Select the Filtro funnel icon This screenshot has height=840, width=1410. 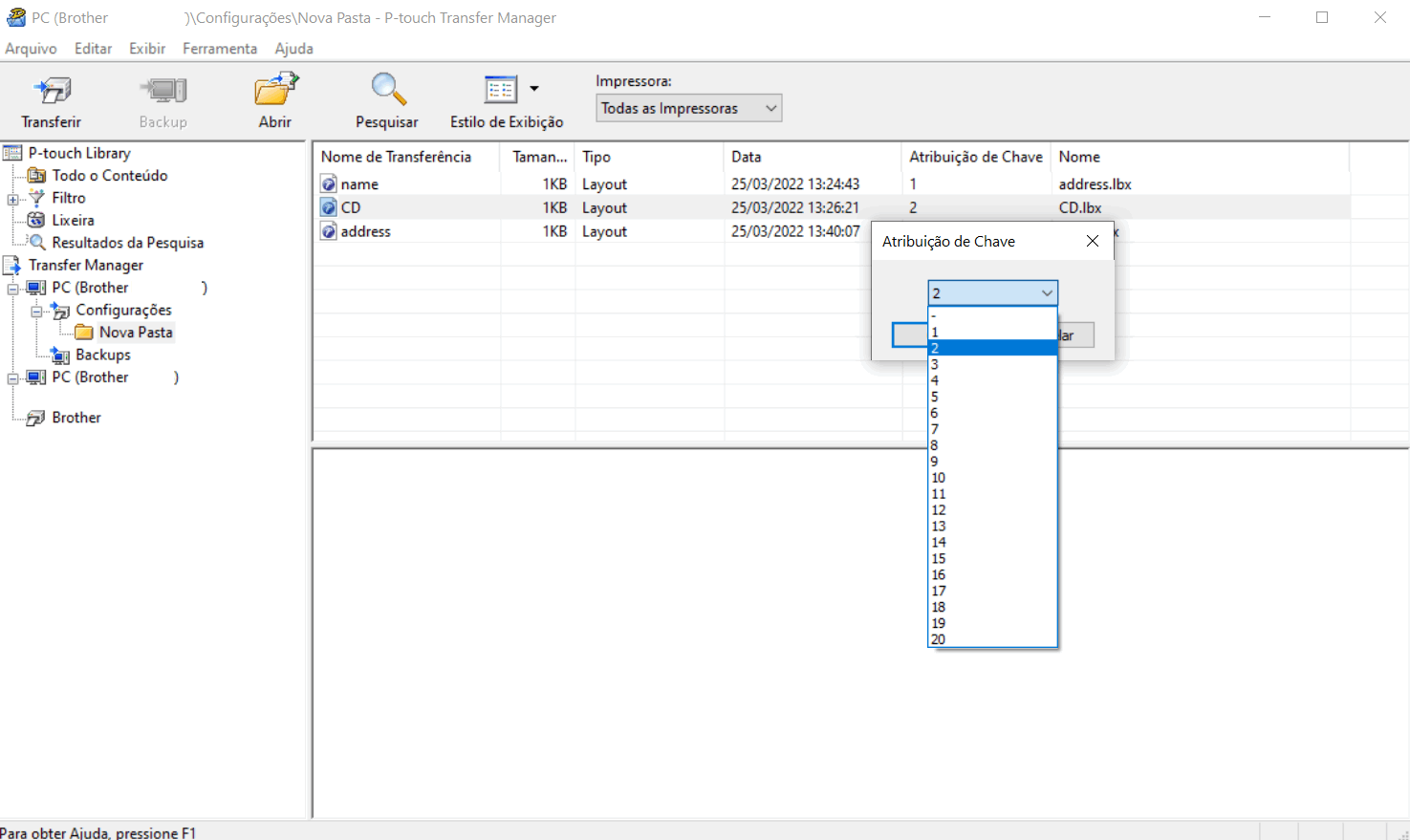point(36,198)
